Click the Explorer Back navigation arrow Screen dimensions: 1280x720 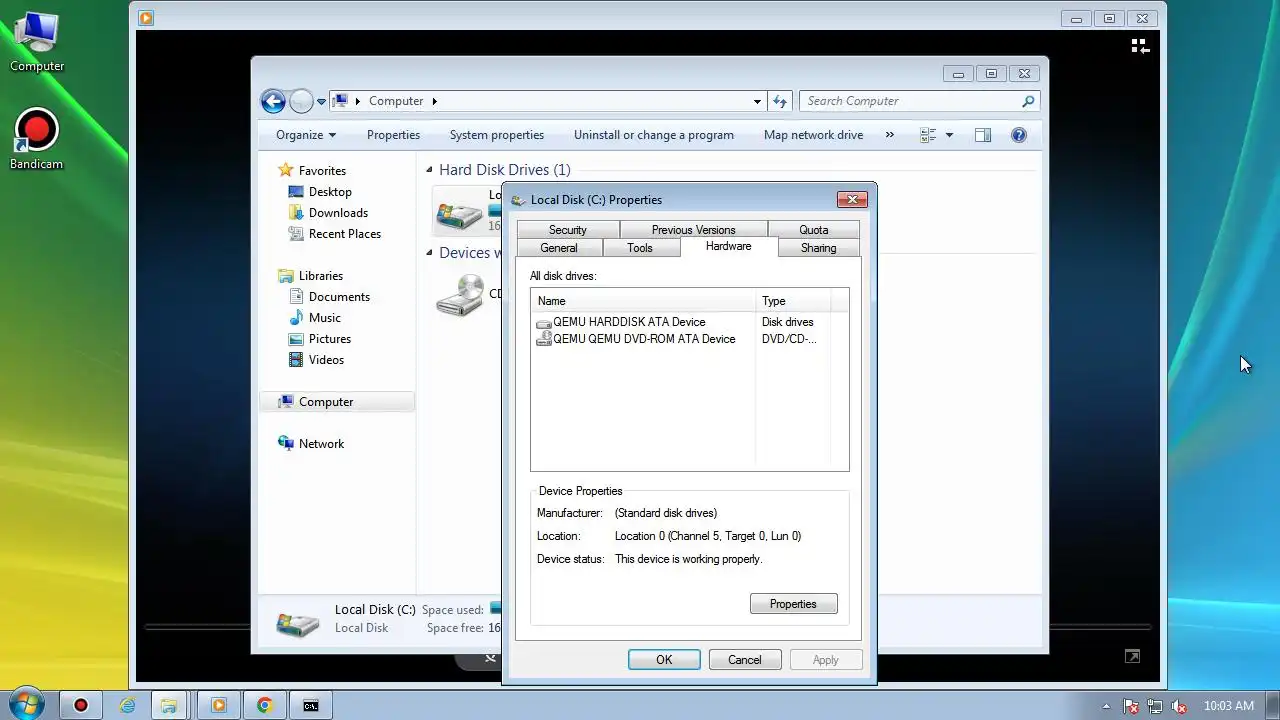click(273, 101)
